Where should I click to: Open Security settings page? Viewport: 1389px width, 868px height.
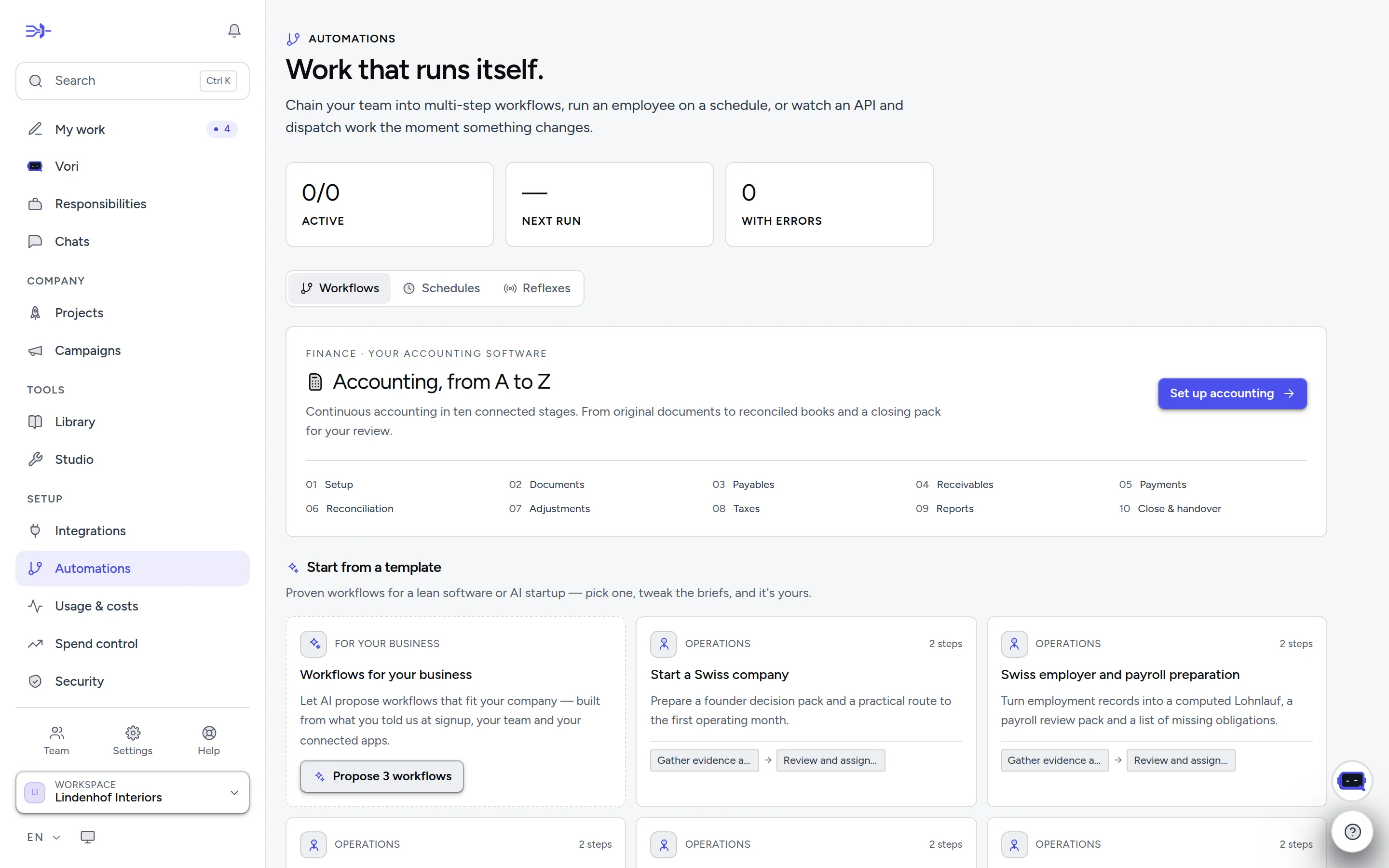133,681
